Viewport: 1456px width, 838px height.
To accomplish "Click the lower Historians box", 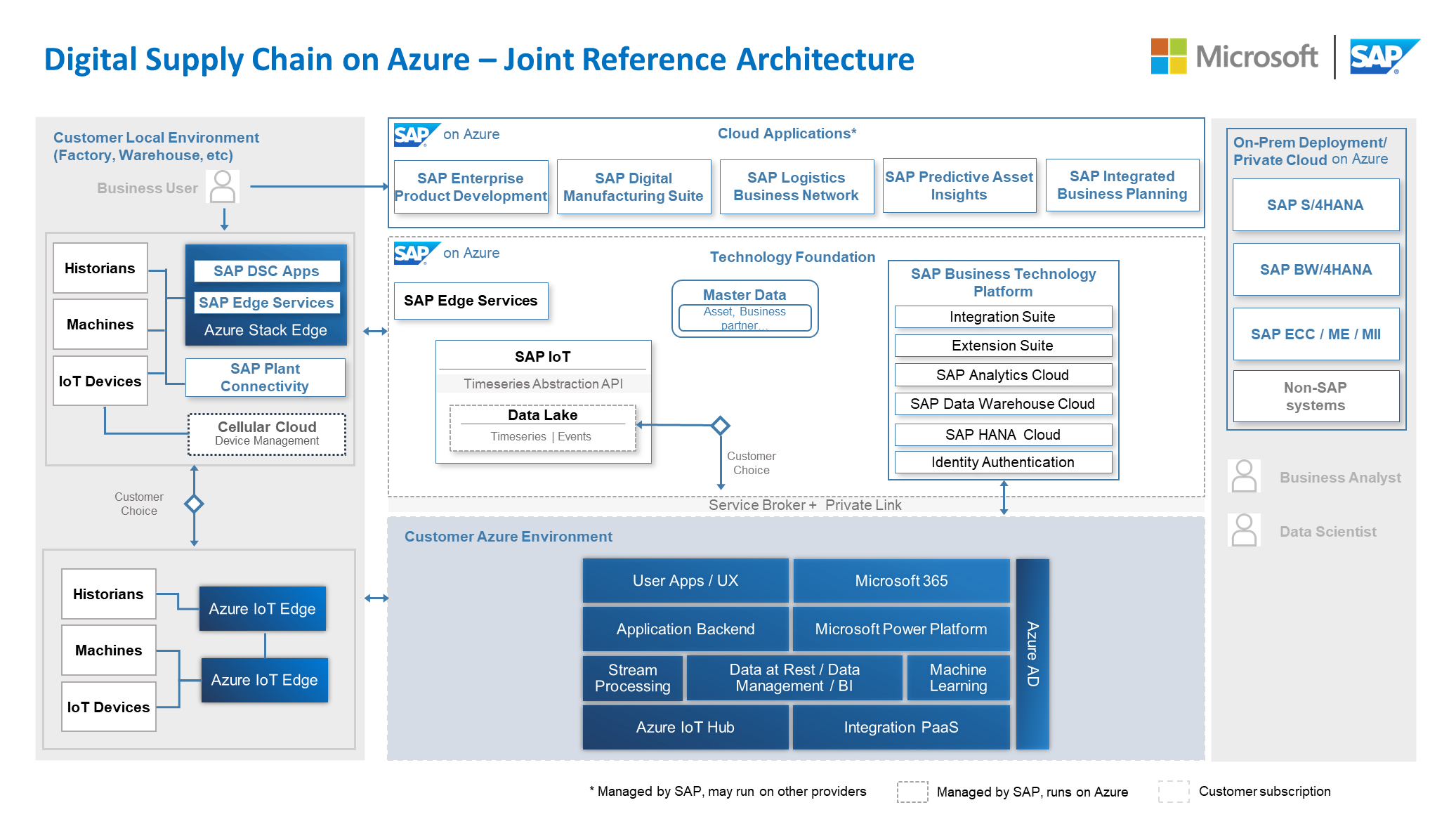I will (x=108, y=594).
